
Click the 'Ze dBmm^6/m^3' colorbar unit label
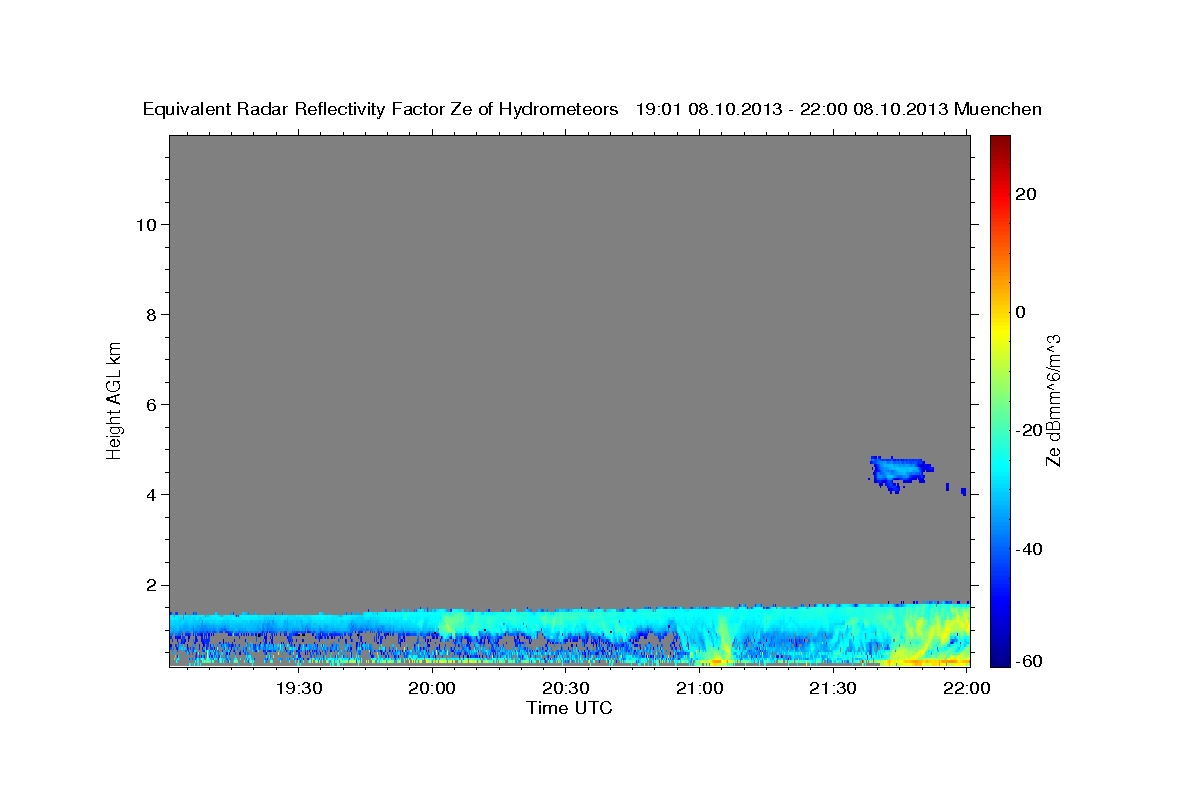coord(1053,400)
